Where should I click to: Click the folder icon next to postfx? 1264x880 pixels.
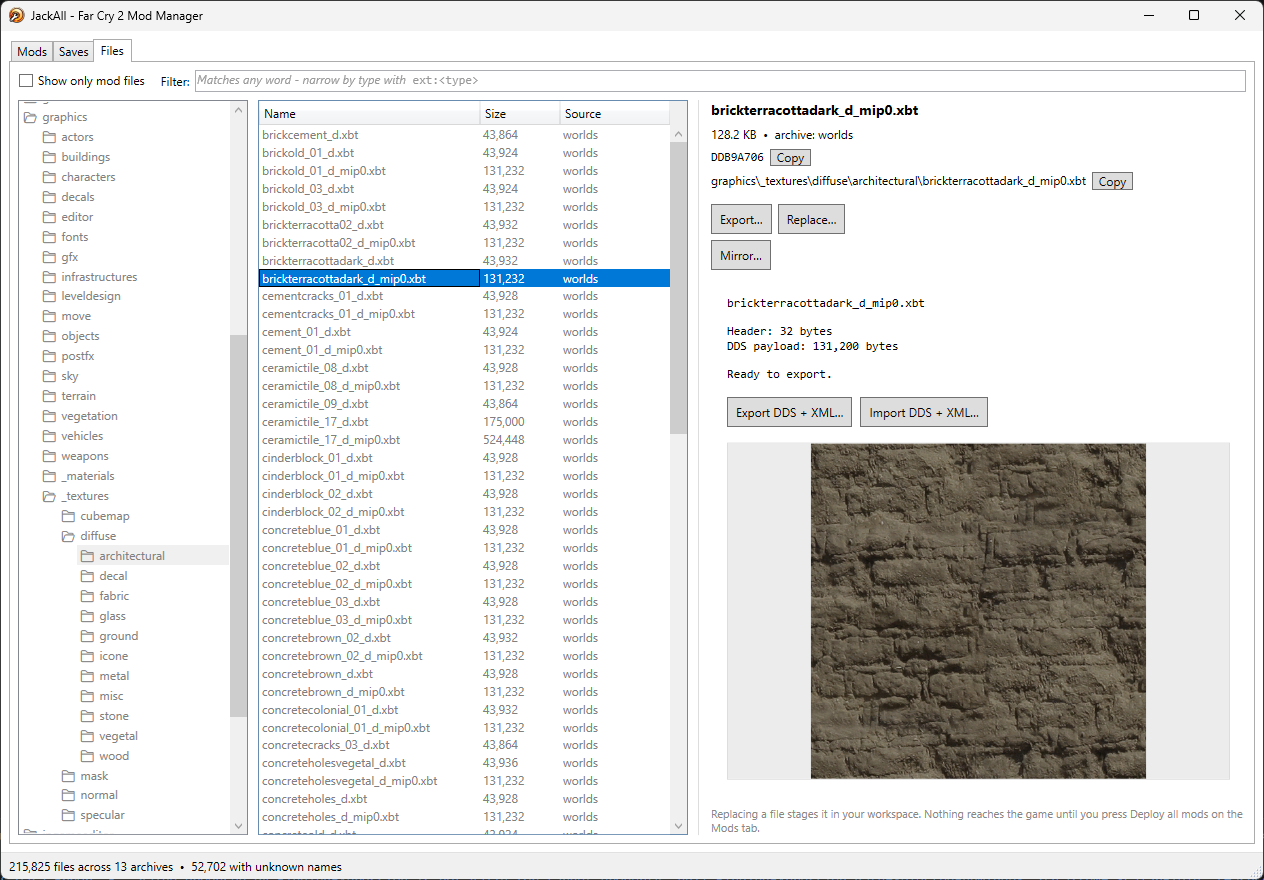coord(49,356)
